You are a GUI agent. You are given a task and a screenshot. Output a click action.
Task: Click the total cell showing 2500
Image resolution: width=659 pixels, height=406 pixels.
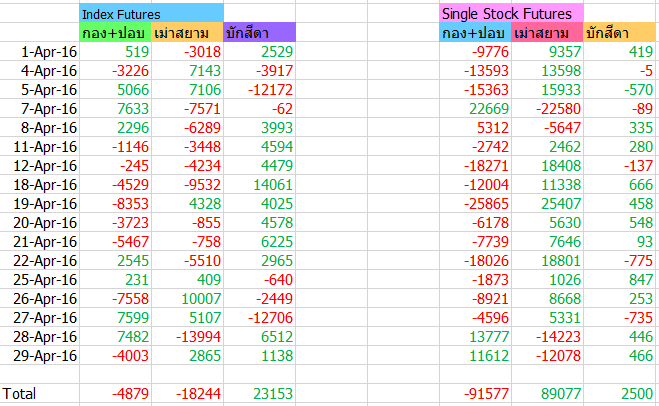[619, 393]
